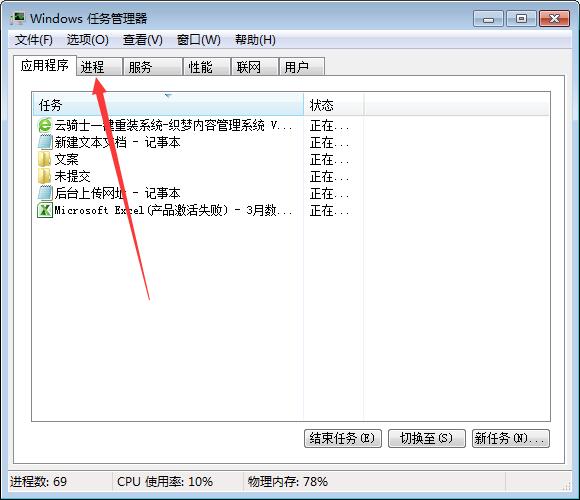Click the 状态 cell of the Excel row
580x500 pixels.
tap(329, 211)
